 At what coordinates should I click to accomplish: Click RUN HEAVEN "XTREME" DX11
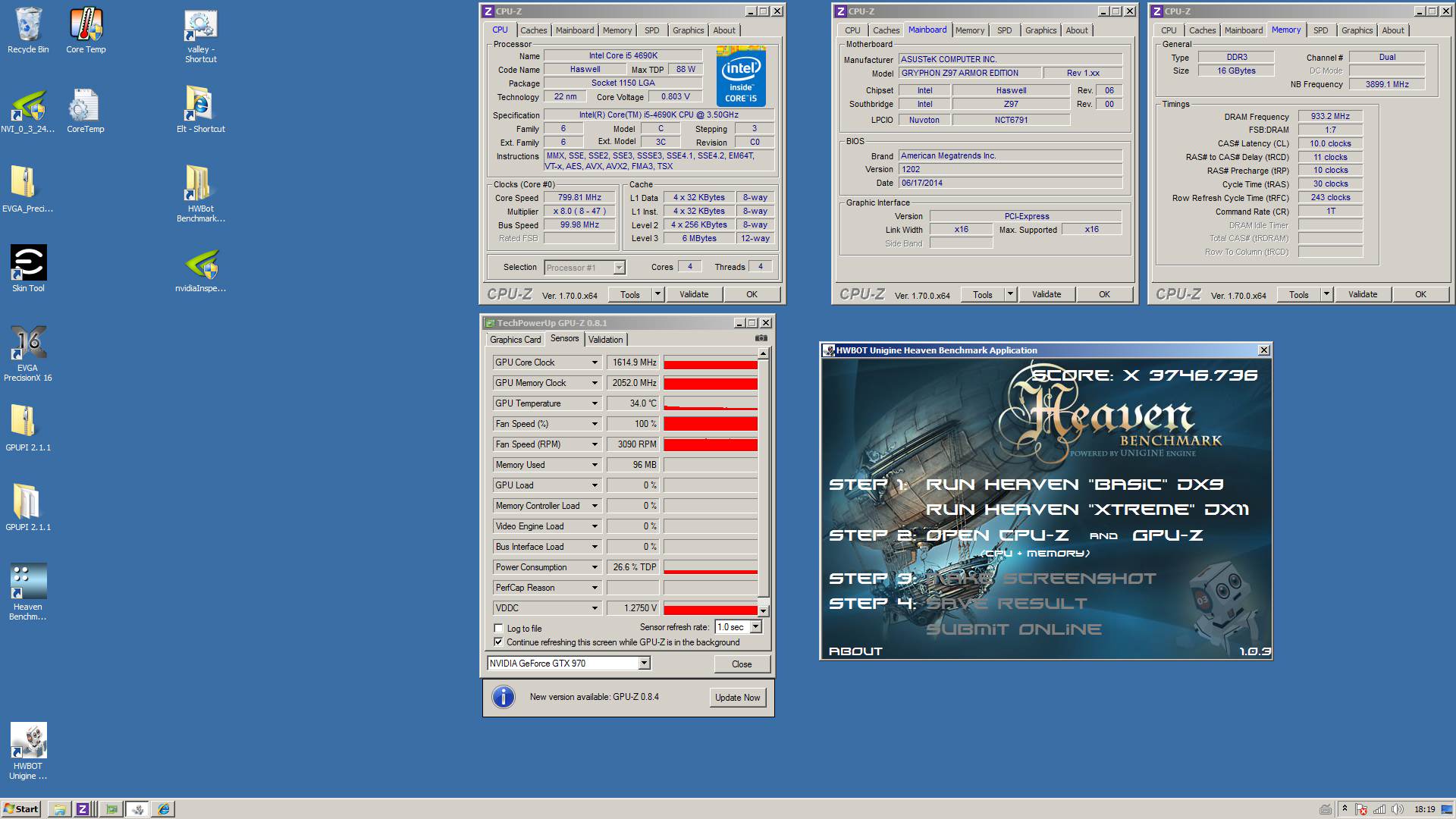[1087, 510]
